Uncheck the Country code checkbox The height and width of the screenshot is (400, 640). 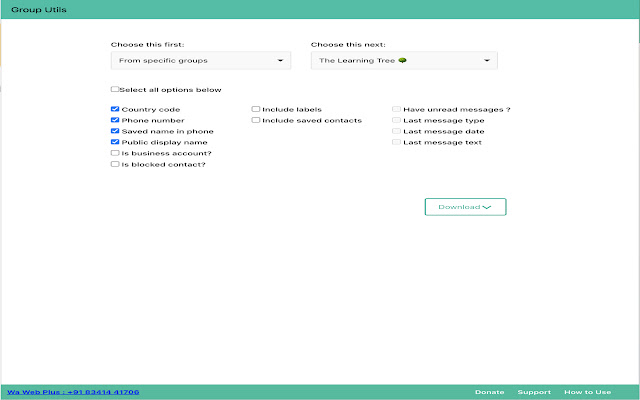115,109
